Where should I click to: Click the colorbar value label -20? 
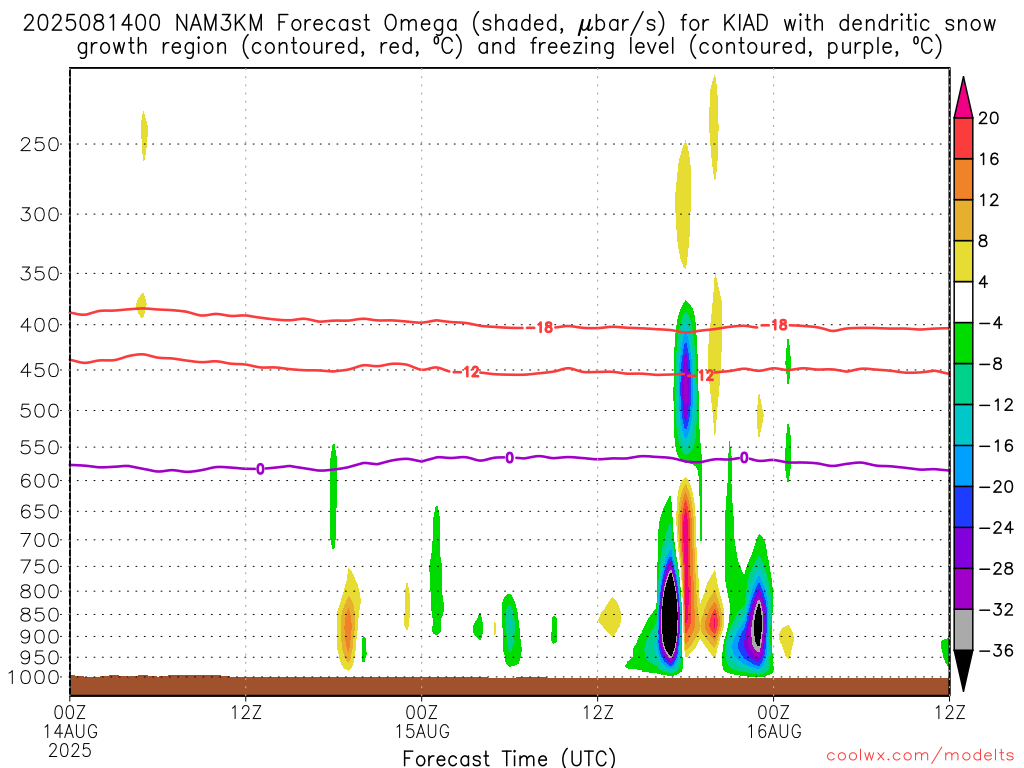point(996,487)
